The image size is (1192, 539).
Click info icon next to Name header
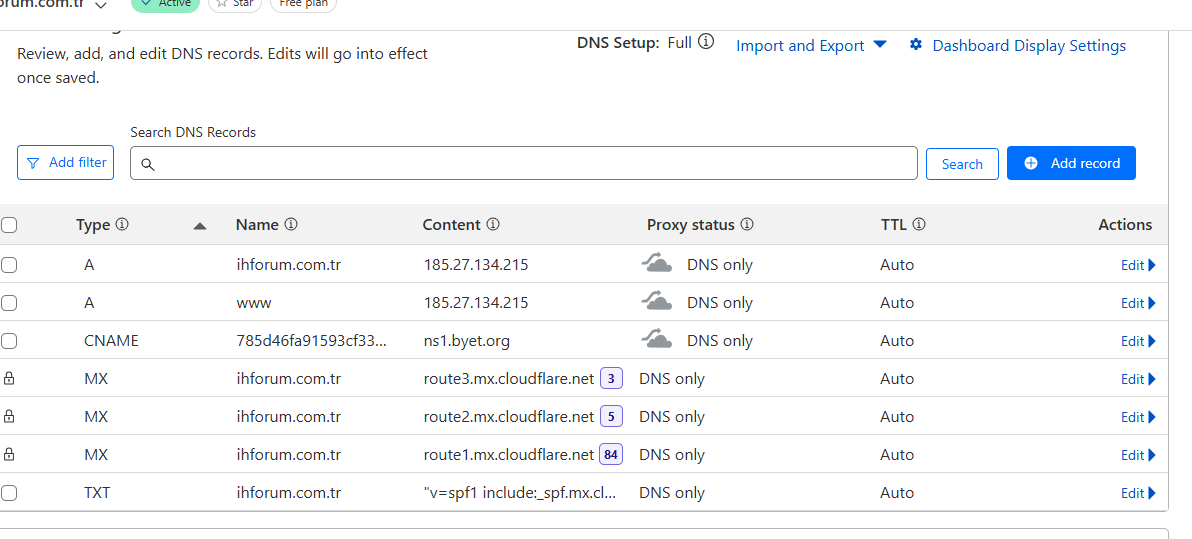pos(290,224)
